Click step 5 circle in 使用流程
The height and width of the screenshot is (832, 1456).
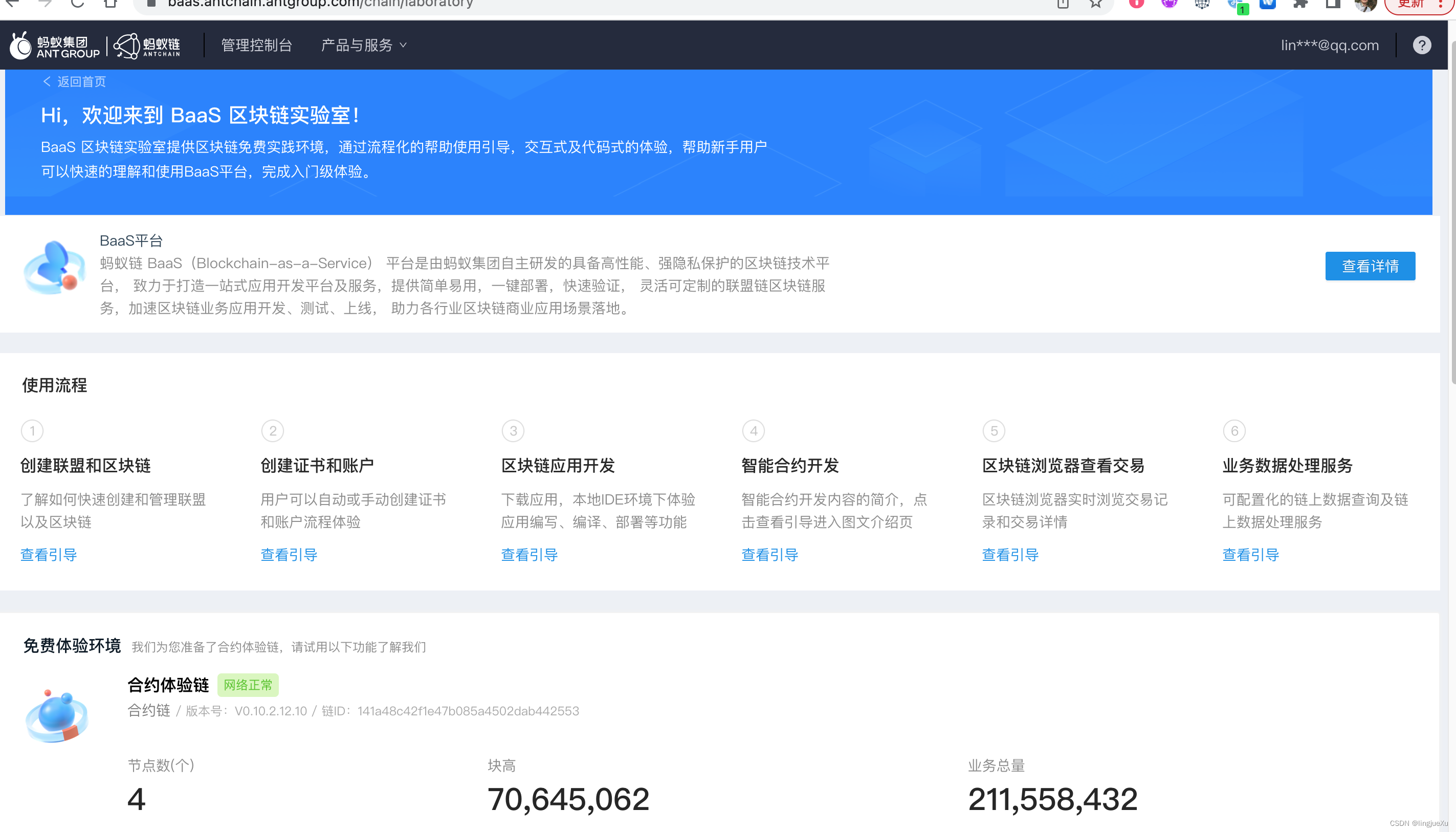pyautogui.click(x=995, y=431)
